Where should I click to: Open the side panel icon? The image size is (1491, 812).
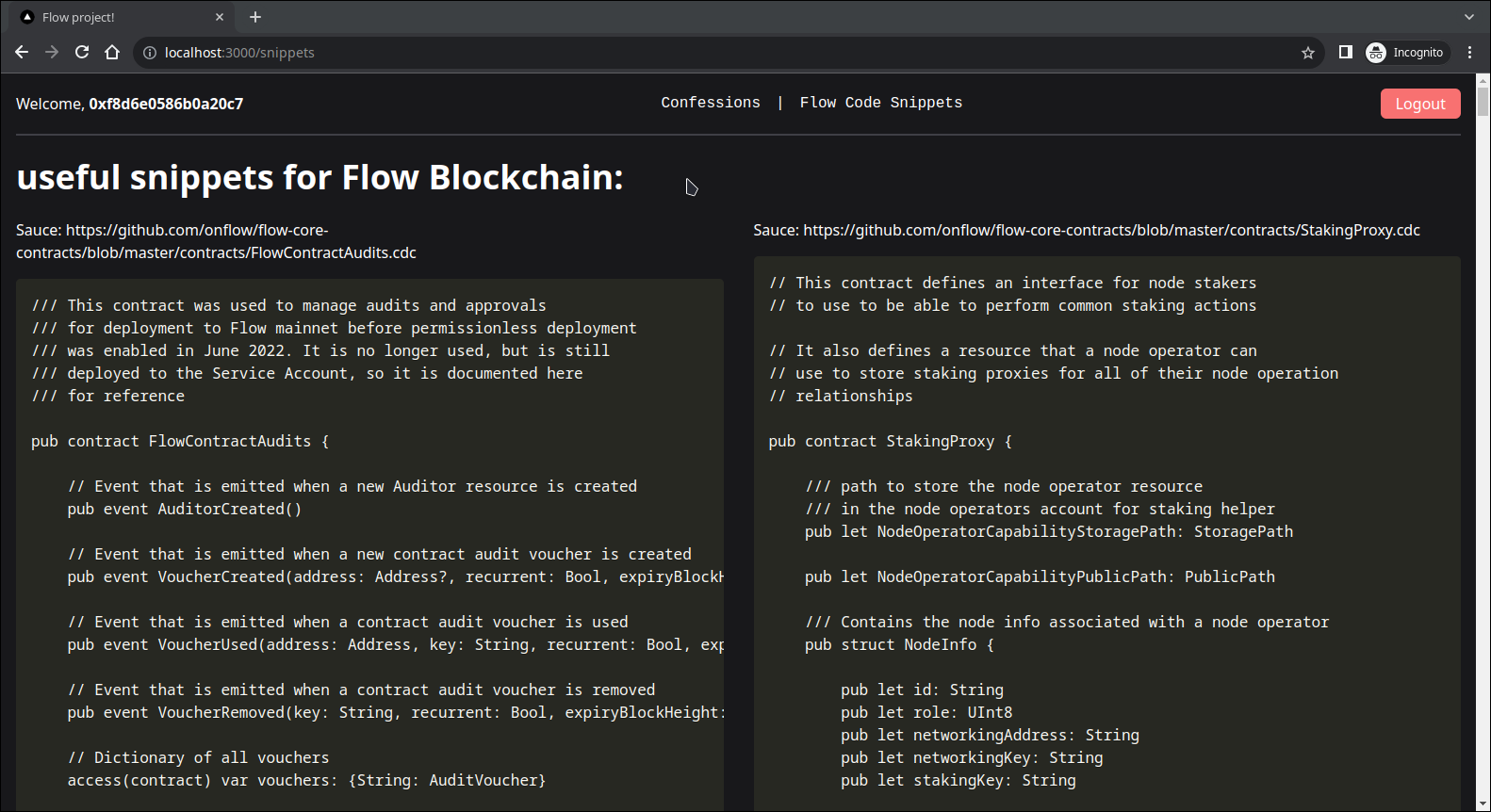(1346, 53)
